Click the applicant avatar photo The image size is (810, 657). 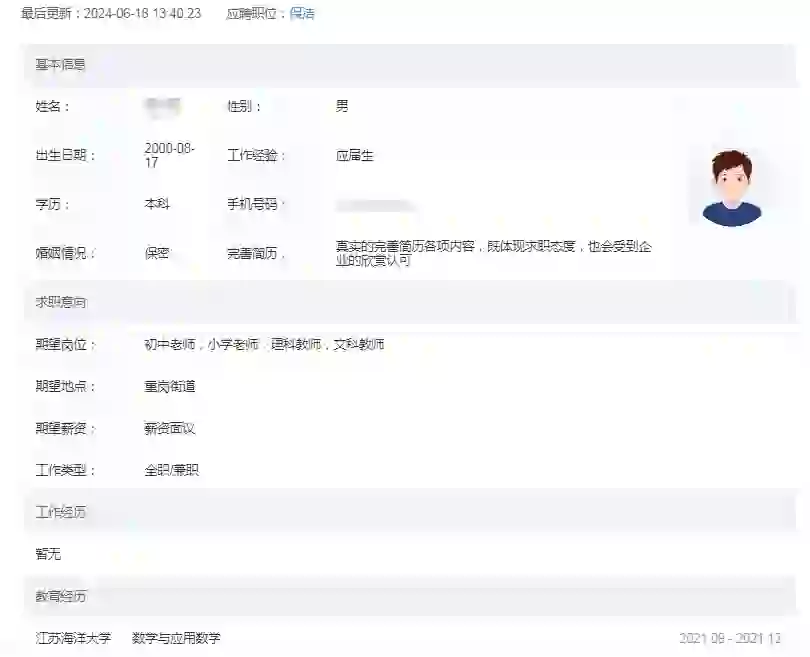click(734, 184)
